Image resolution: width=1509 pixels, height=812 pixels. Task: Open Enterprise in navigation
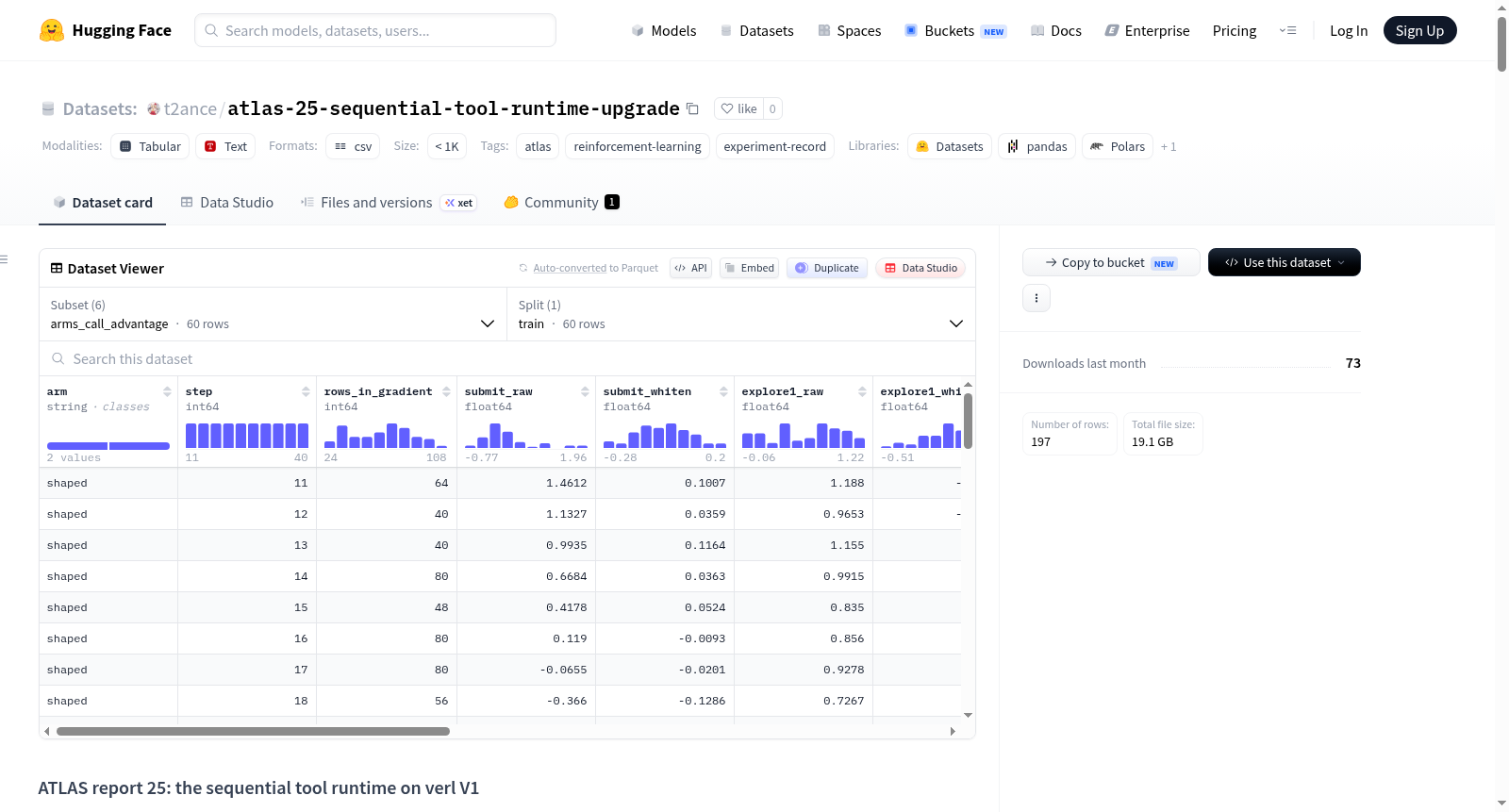1147,30
